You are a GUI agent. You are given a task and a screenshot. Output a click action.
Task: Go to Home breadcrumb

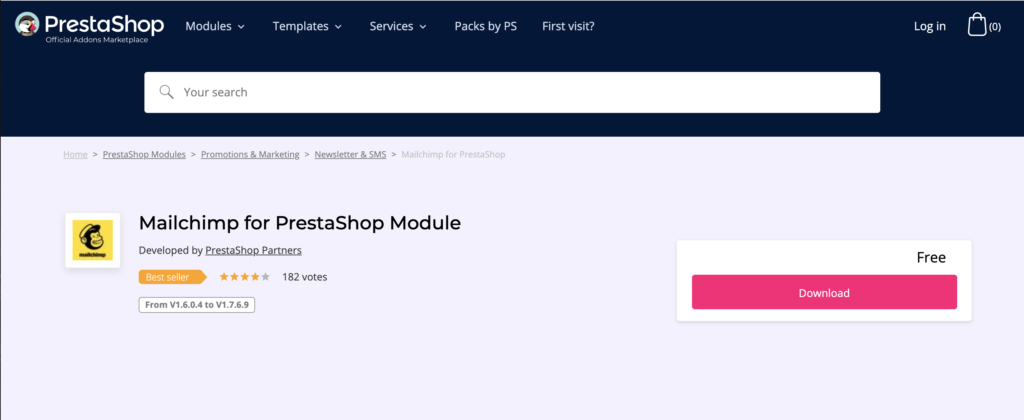[x=75, y=155]
